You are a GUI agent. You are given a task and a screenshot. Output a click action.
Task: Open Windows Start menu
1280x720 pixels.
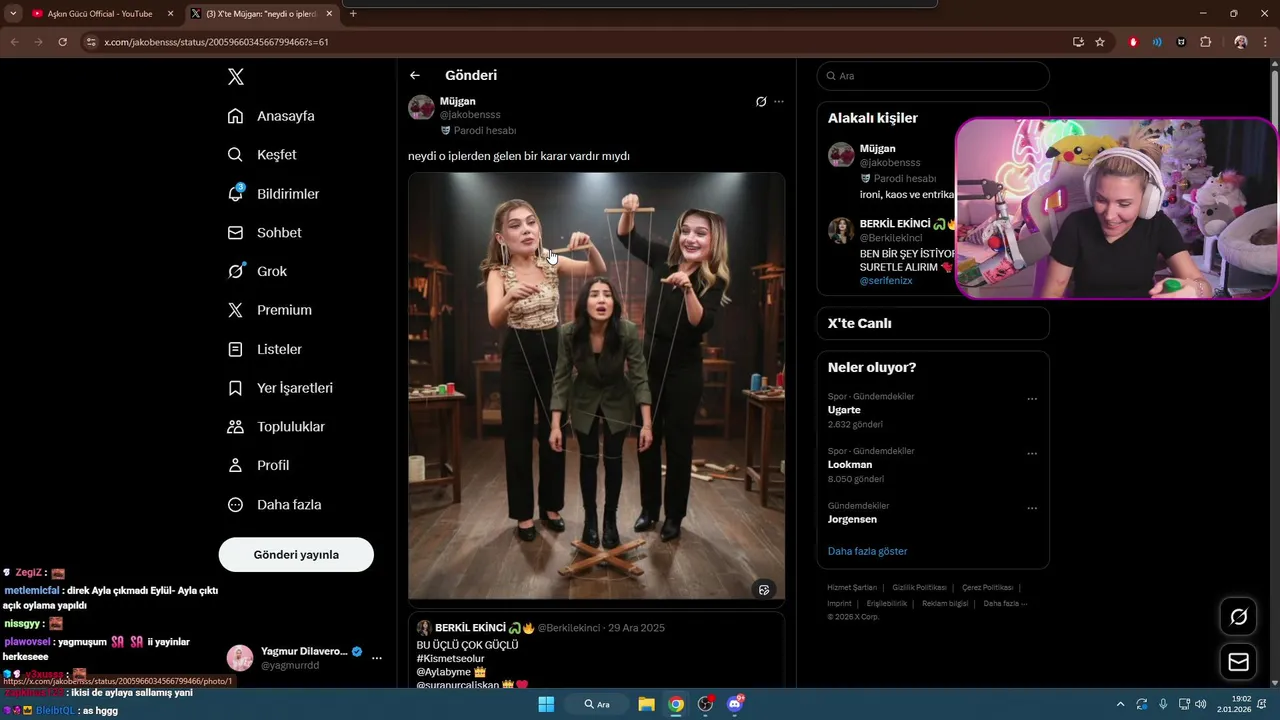pos(546,704)
